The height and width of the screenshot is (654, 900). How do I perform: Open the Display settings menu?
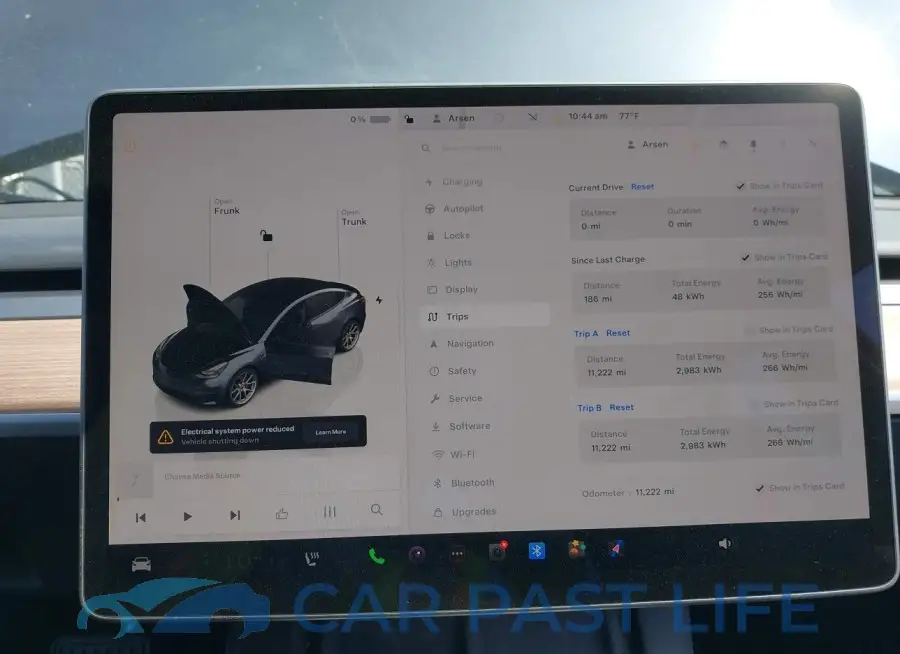(453, 289)
